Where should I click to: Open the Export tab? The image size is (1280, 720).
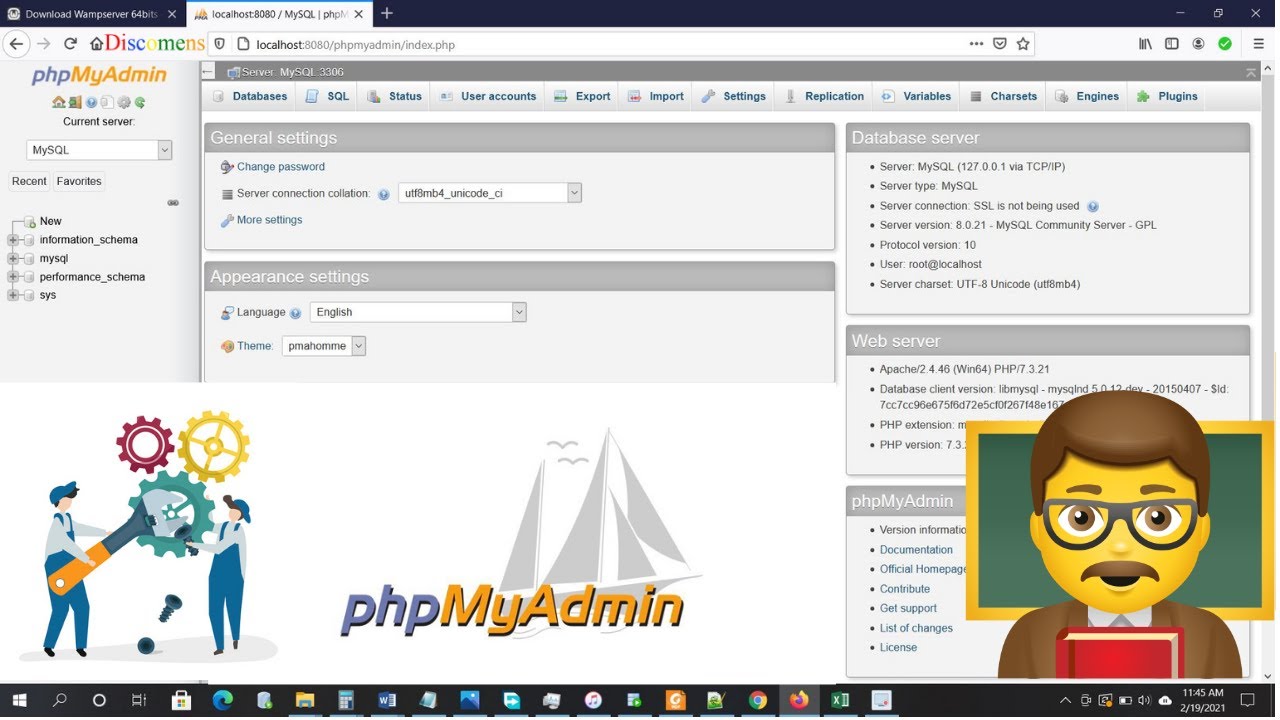[x=582, y=96]
